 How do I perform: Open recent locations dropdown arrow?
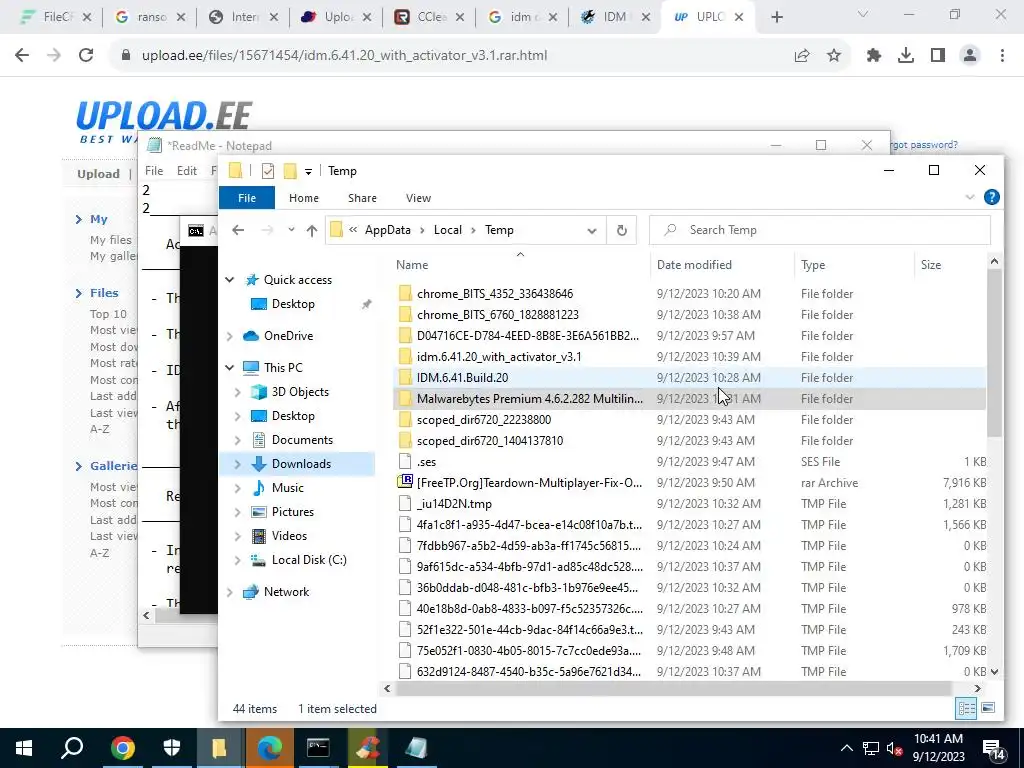[x=291, y=230]
